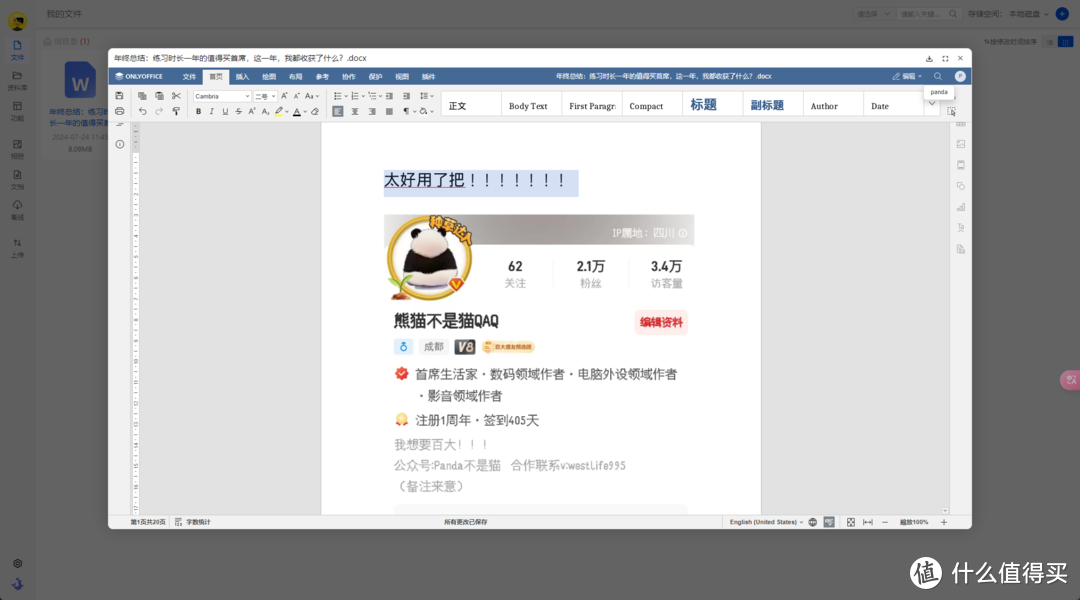The height and width of the screenshot is (600, 1080).
Task: Expand the highlight color dropdown arrow
Action: click(x=287, y=111)
